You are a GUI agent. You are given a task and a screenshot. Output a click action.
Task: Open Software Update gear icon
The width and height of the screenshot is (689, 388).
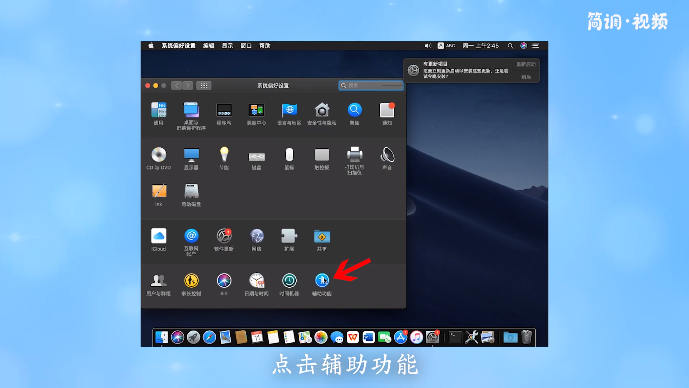[x=224, y=236]
